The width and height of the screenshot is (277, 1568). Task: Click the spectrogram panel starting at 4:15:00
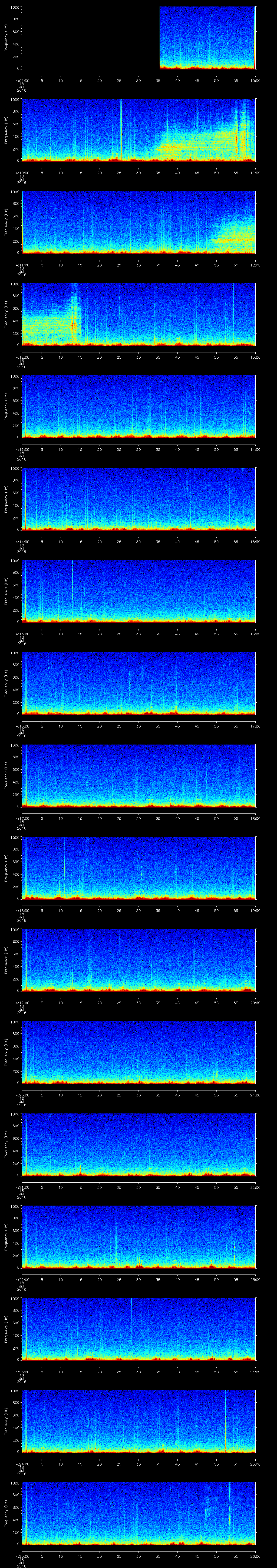click(x=139, y=591)
